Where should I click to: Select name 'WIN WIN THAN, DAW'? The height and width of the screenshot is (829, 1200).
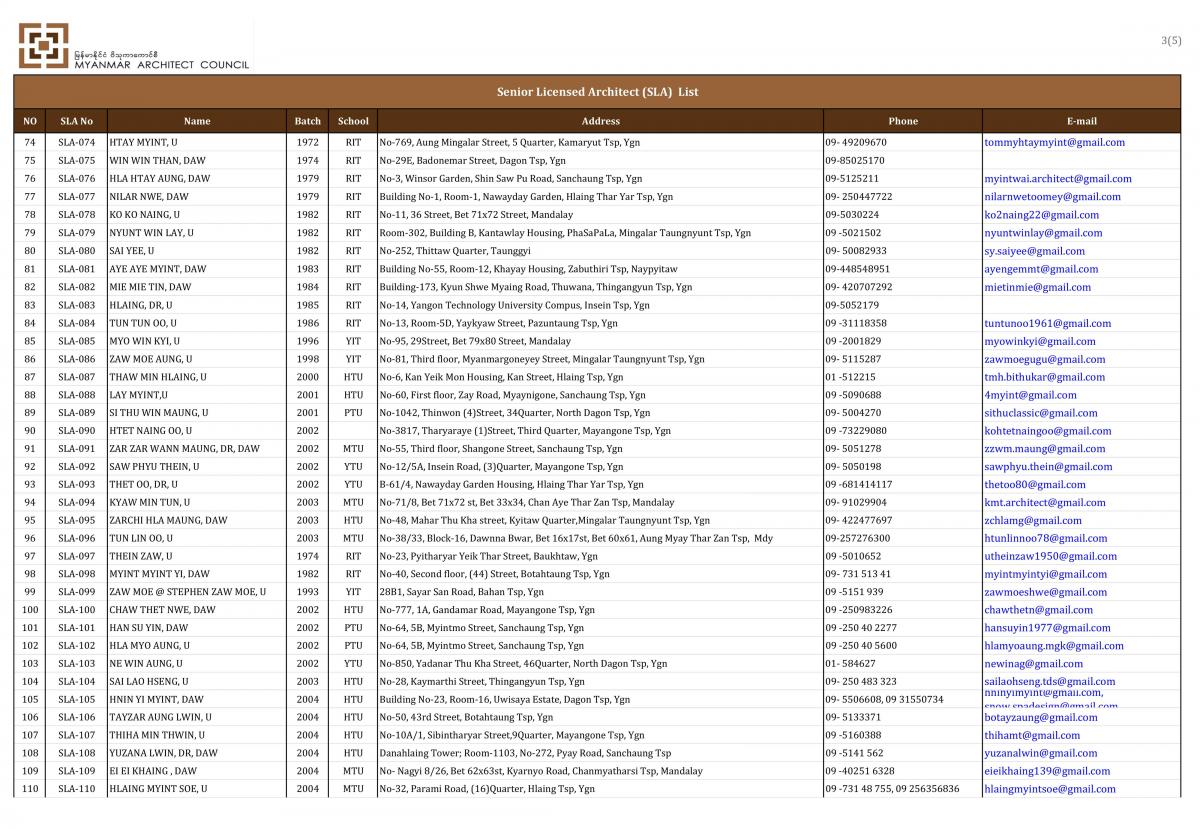[157, 161]
